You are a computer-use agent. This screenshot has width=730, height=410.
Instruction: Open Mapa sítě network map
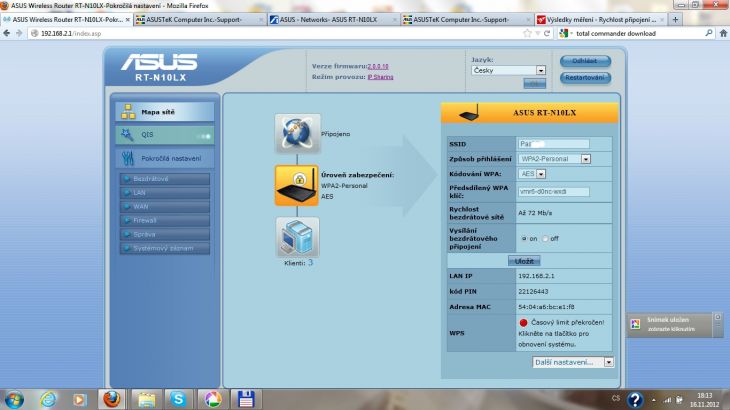[x=165, y=112]
